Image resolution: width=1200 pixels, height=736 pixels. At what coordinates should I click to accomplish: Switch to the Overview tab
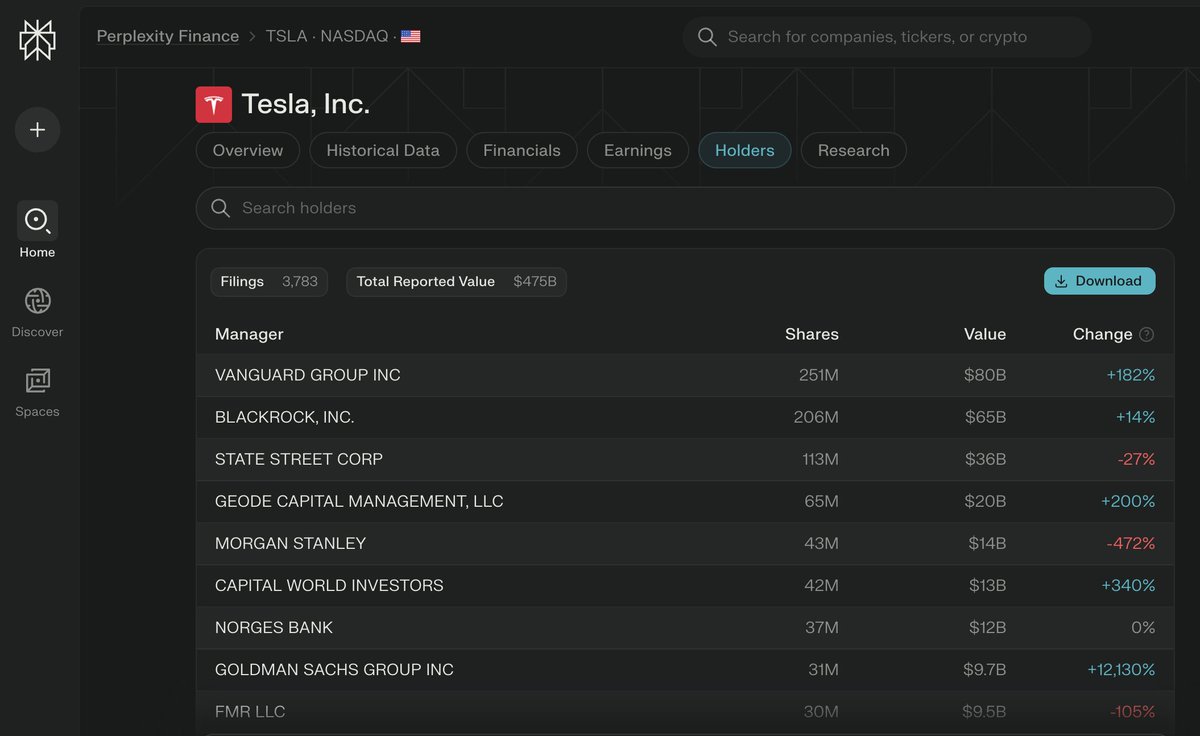tap(247, 150)
